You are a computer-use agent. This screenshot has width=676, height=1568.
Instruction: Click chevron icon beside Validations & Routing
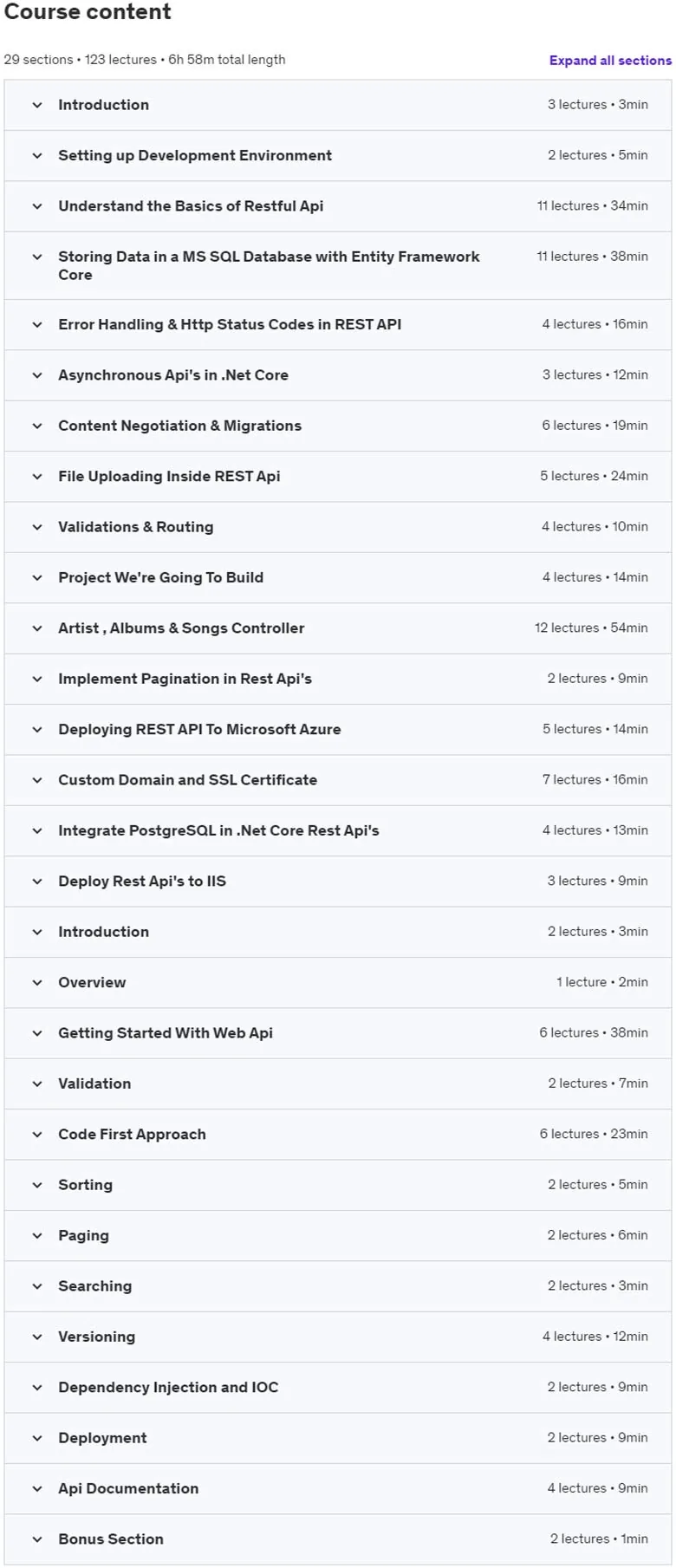(x=37, y=527)
